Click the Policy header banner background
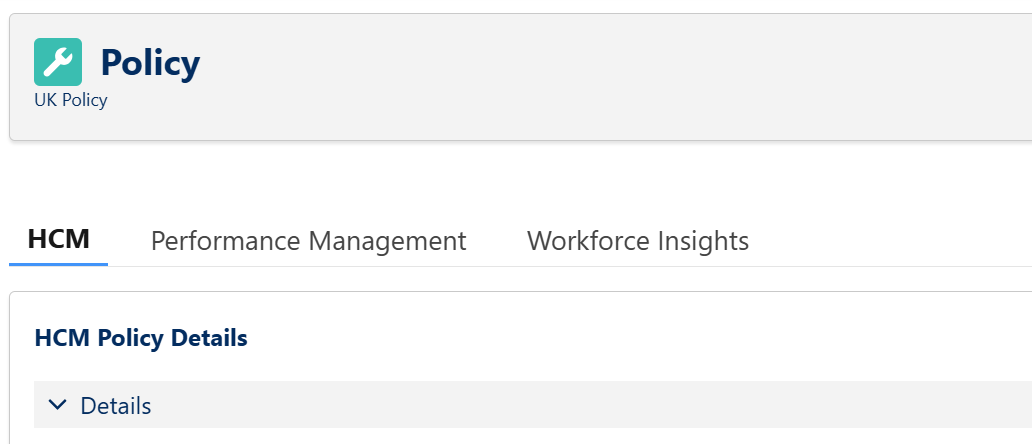The width and height of the screenshot is (1032, 444). [600, 78]
